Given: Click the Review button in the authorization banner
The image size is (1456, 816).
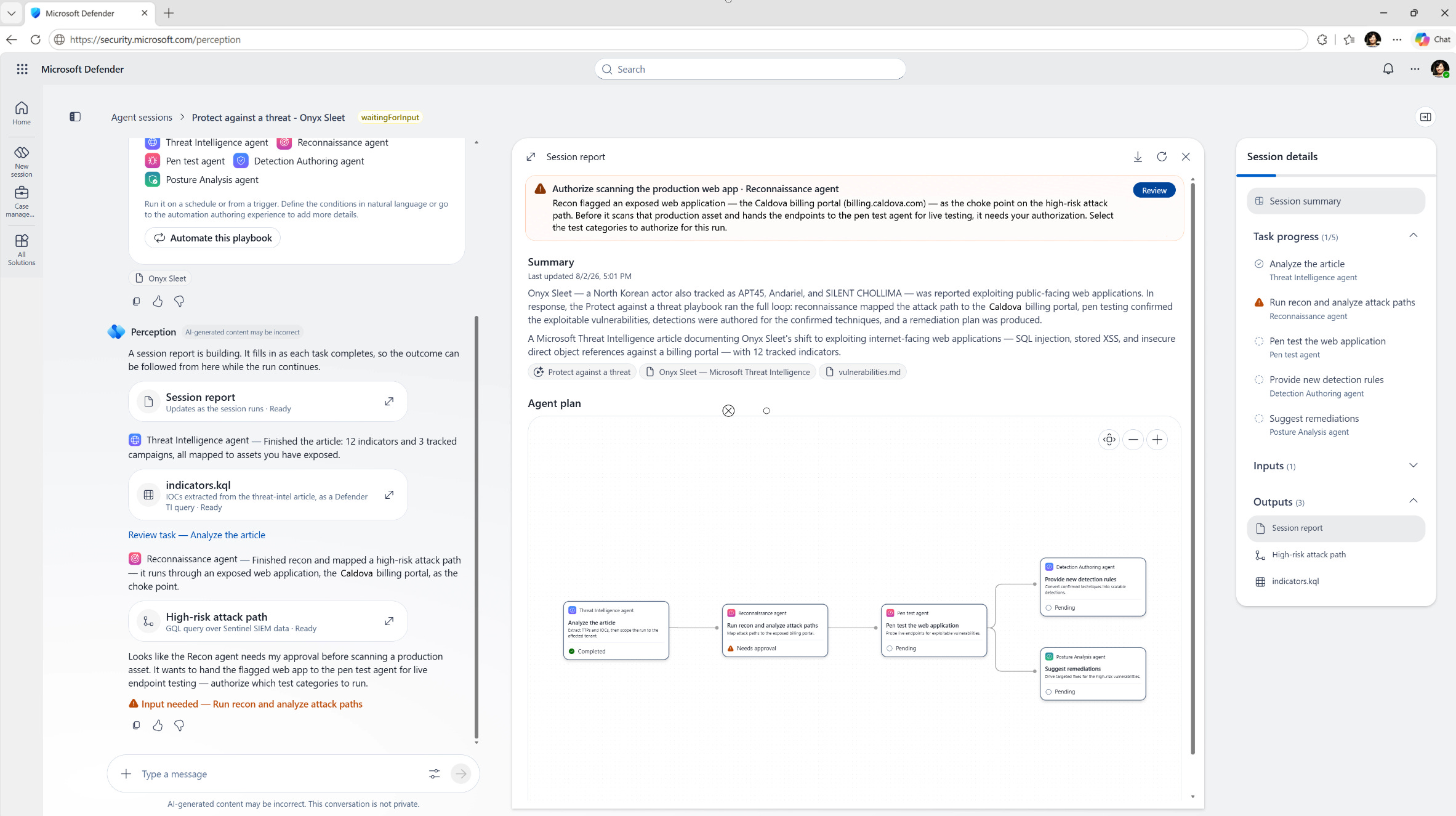Looking at the screenshot, I should pos(1154,190).
